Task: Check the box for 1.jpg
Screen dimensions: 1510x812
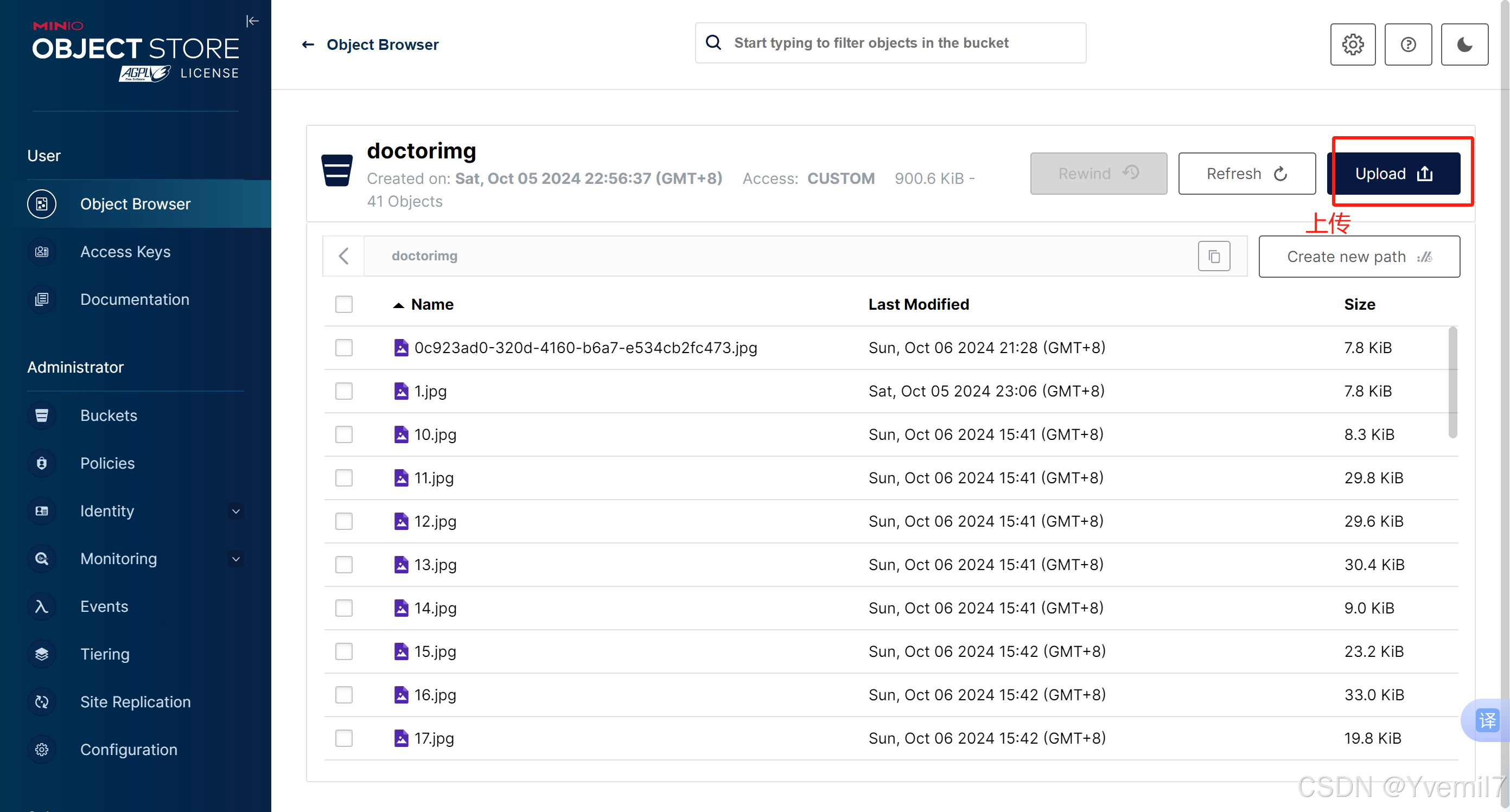Action: click(x=344, y=391)
